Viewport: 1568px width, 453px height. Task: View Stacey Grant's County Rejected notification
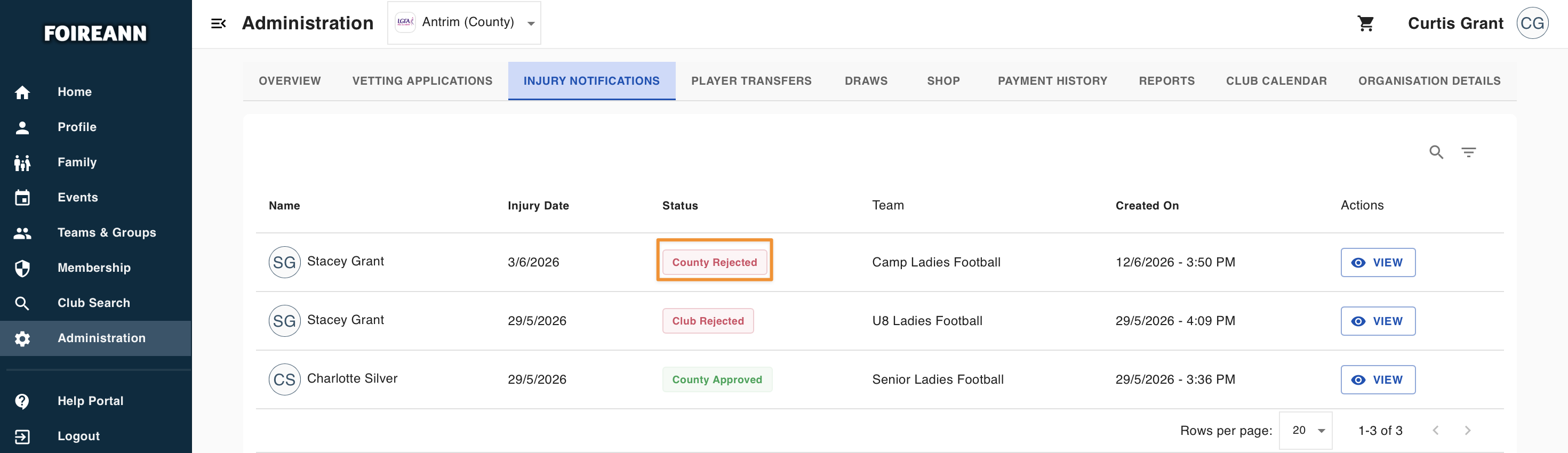click(1378, 263)
